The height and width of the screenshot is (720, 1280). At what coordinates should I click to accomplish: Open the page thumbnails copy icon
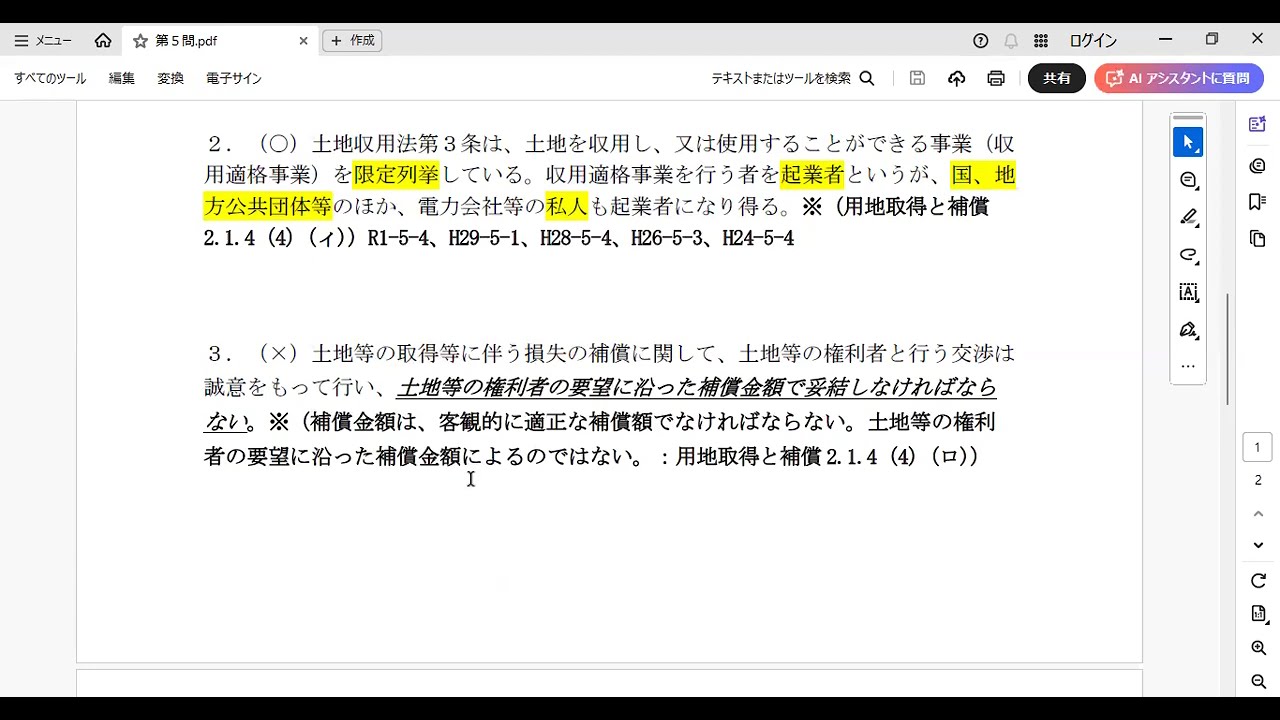click(x=1258, y=239)
